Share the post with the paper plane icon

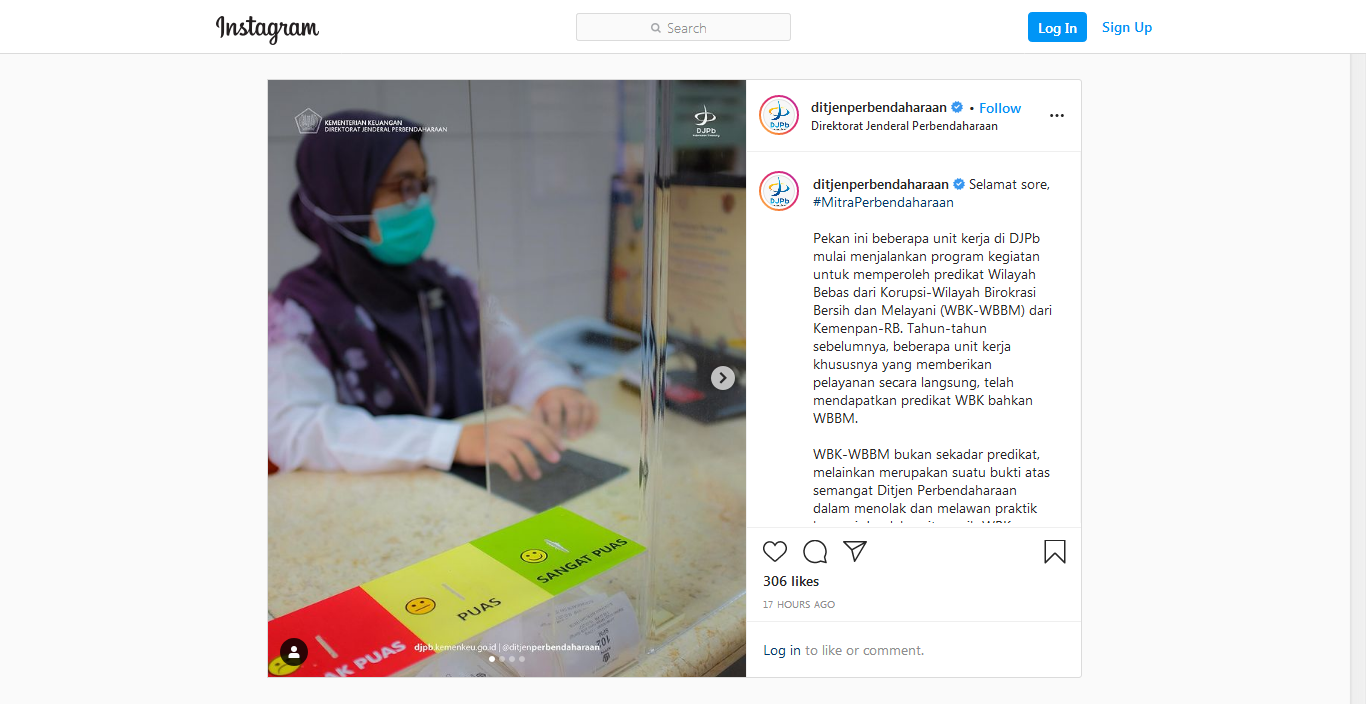[855, 551]
